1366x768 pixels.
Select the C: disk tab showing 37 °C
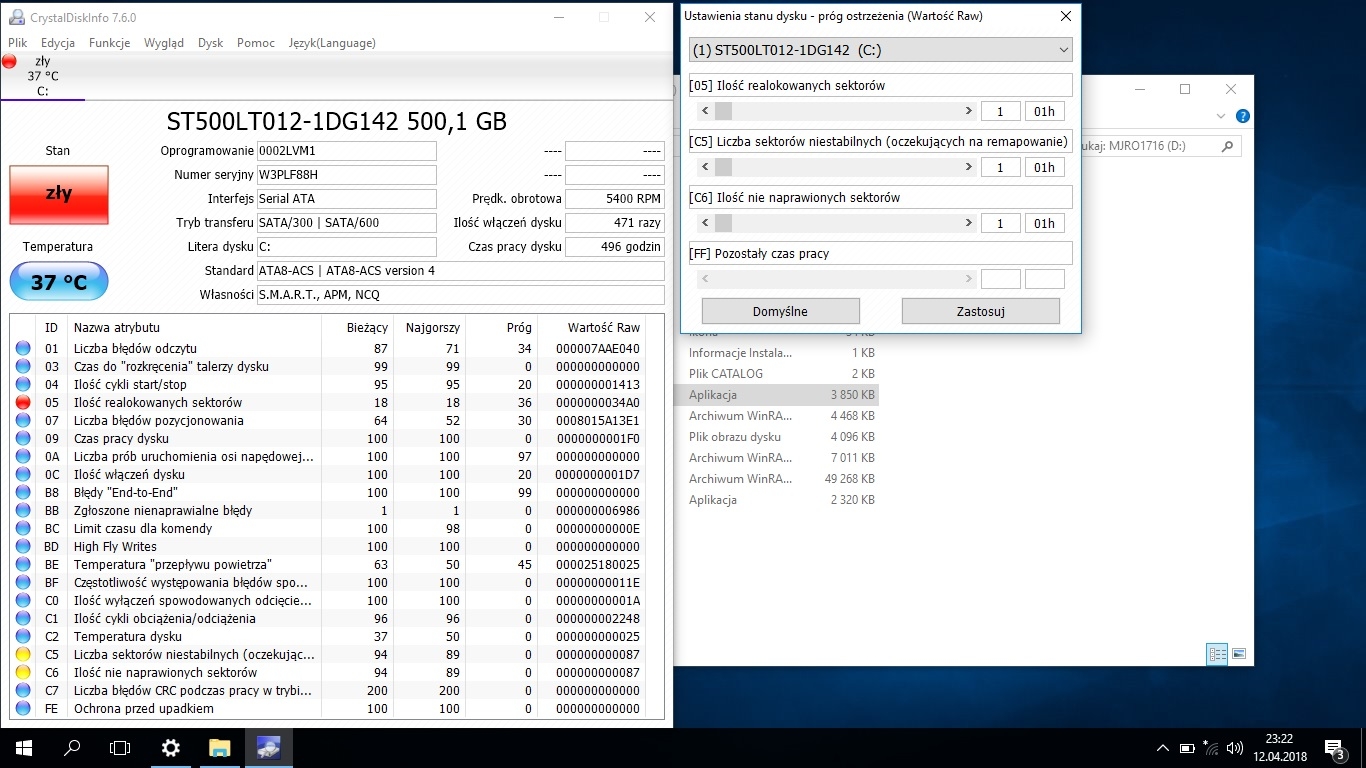[x=42, y=76]
